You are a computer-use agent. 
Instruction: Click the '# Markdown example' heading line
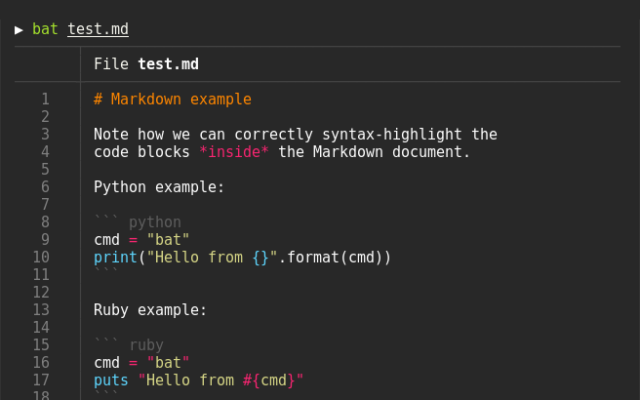click(173, 99)
